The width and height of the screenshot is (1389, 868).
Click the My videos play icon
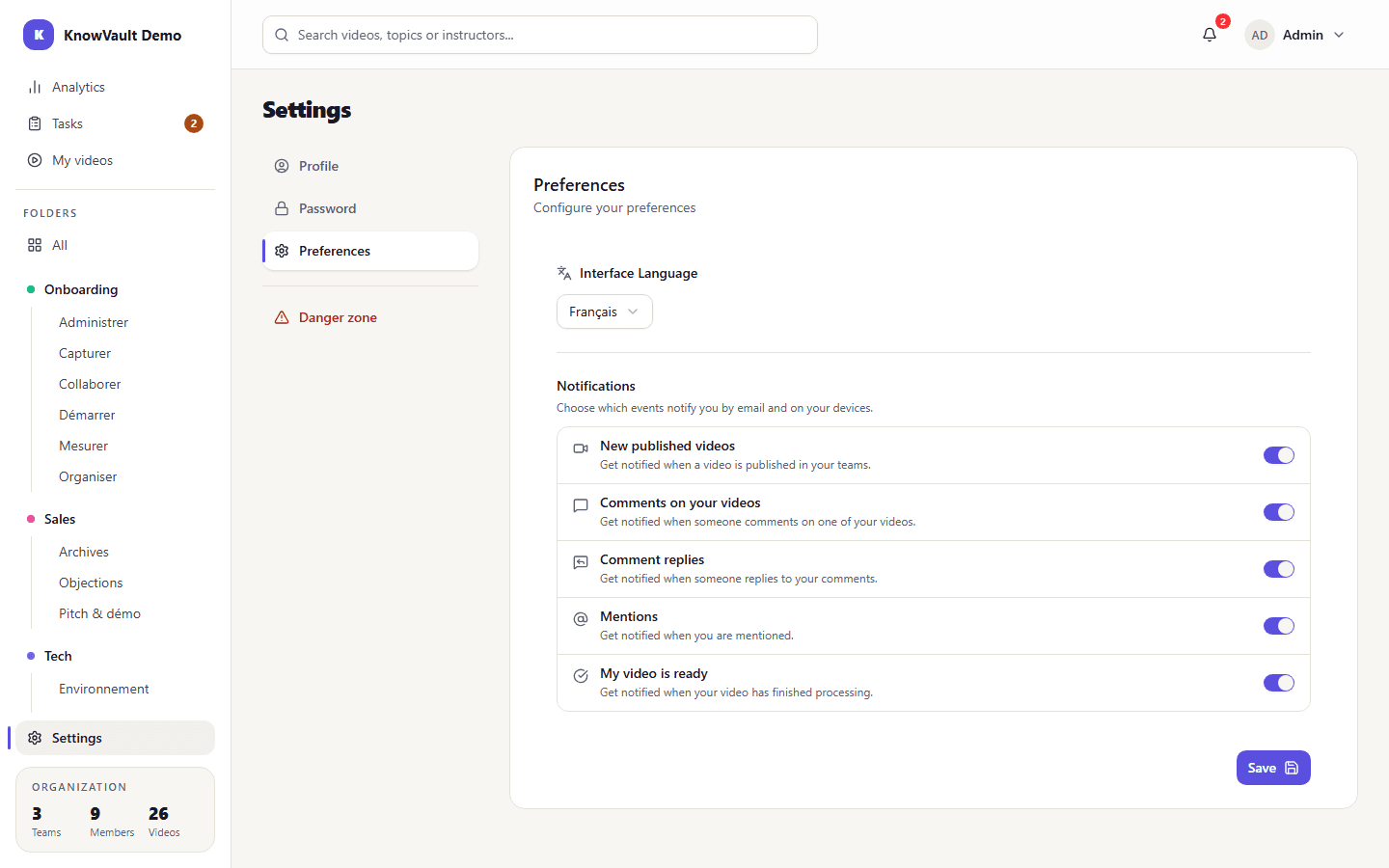click(x=35, y=160)
